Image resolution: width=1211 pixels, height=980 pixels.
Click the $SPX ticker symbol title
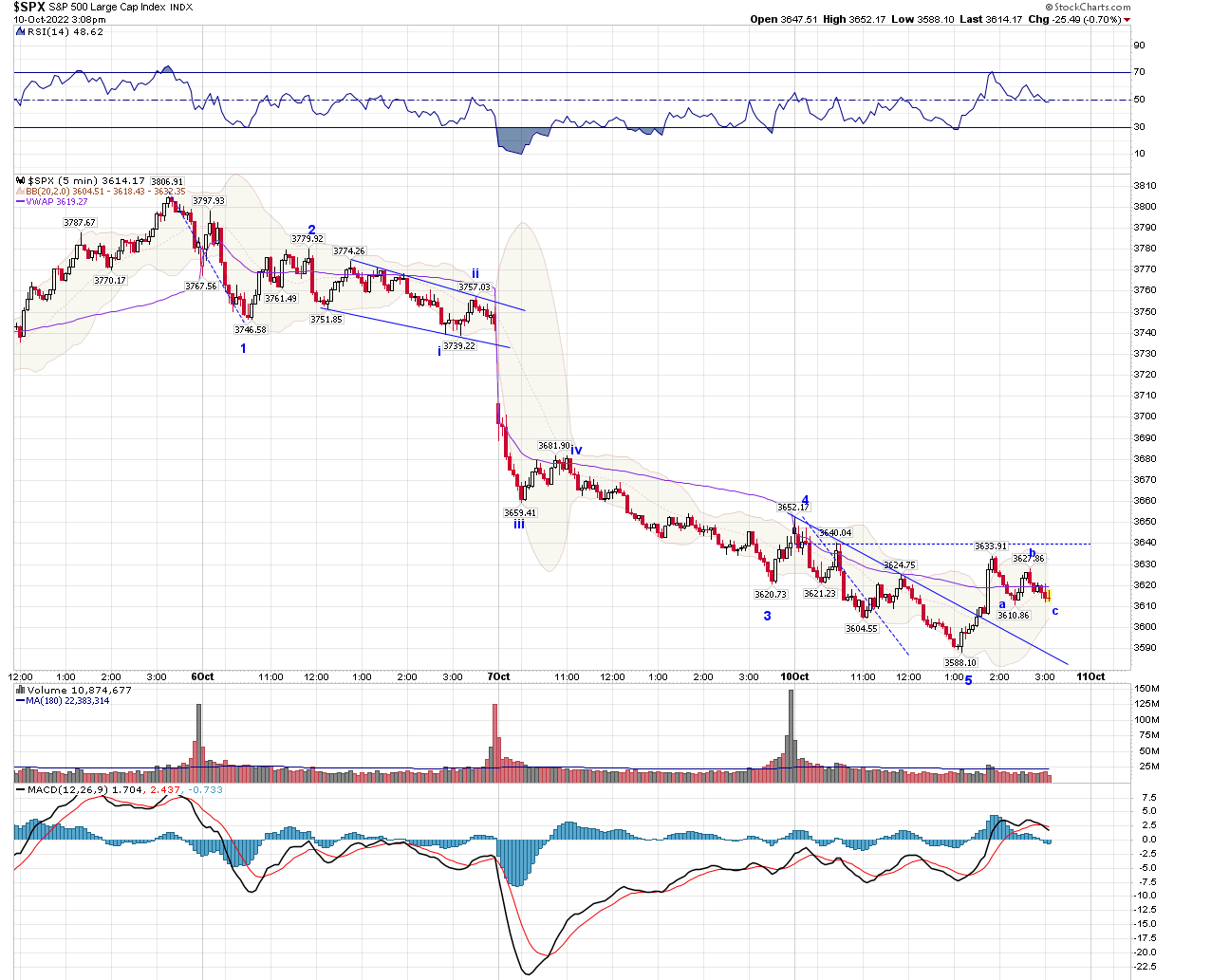click(30, 7)
